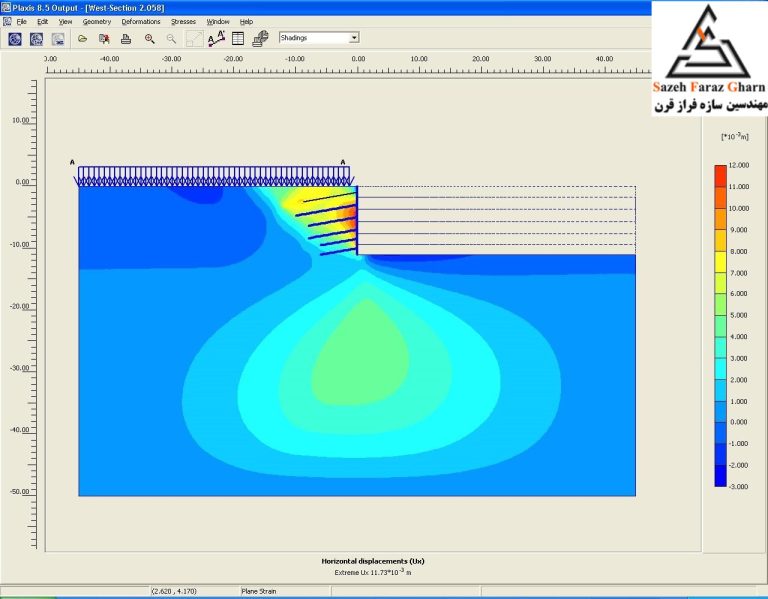The width and height of the screenshot is (768, 599).
Task: Open the File menu
Action: 22,22
